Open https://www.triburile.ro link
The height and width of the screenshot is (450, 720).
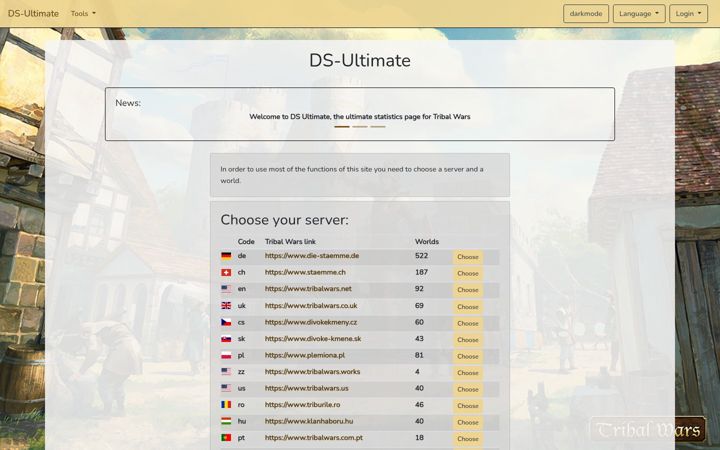click(x=303, y=405)
